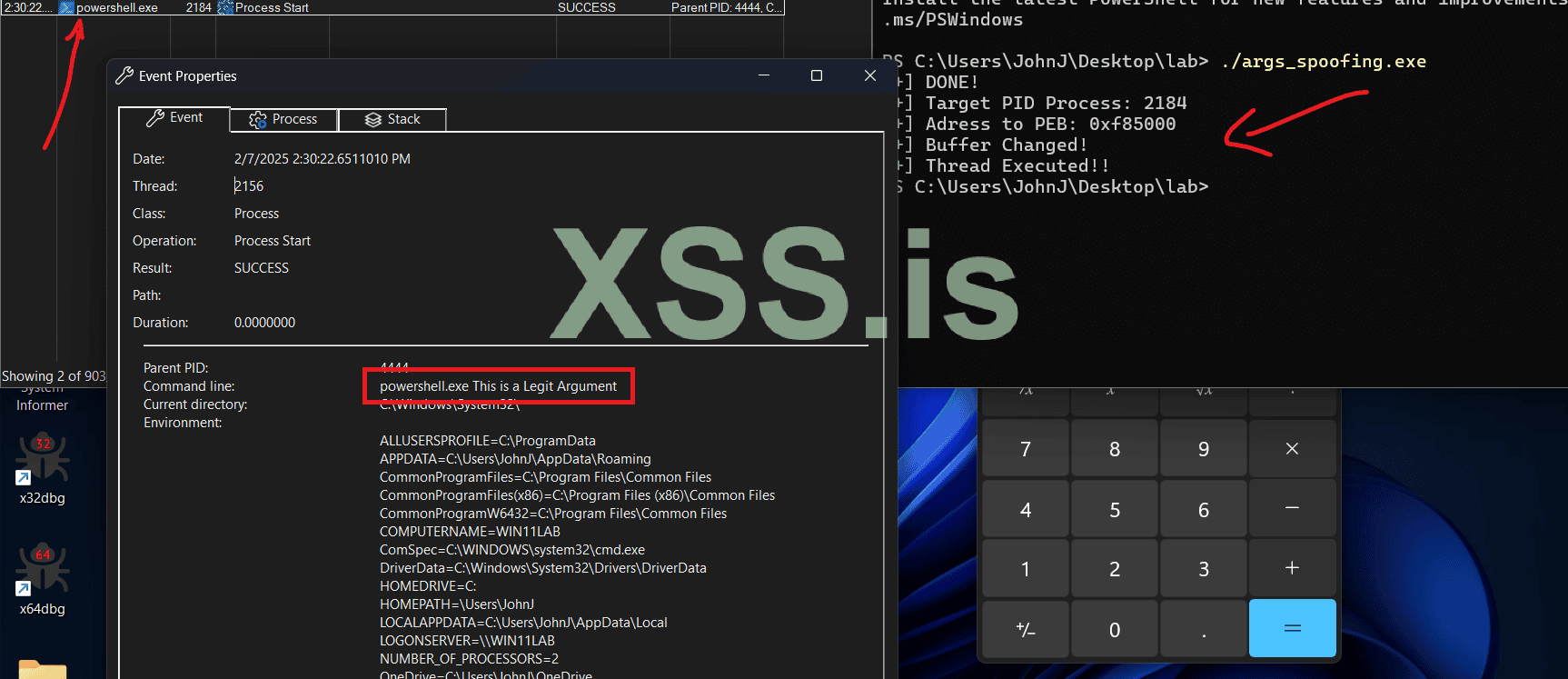This screenshot has height=679, width=1568.
Task: Maximize the Event Properties window
Action: pyautogui.click(x=817, y=75)
